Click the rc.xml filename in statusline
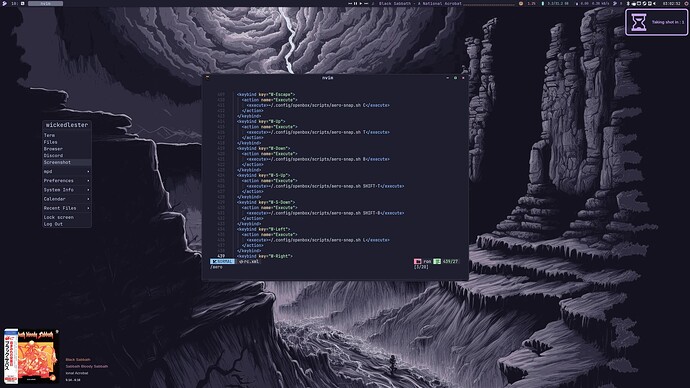Image resolution: width=690 pixels, height=388 pixels. [x=250, y=261]
